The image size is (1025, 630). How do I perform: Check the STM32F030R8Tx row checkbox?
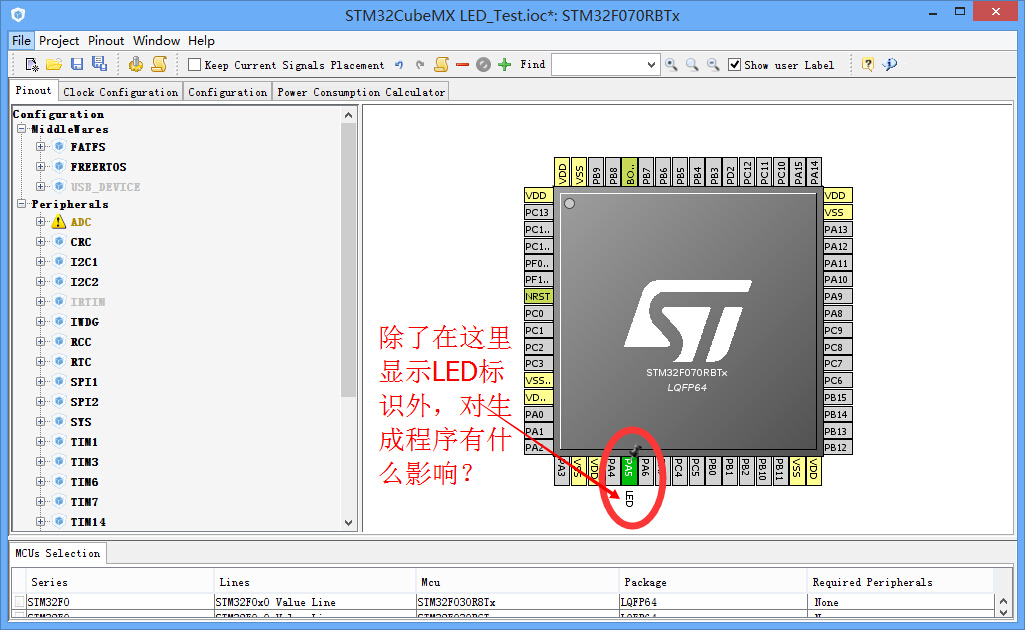[20, 601]
